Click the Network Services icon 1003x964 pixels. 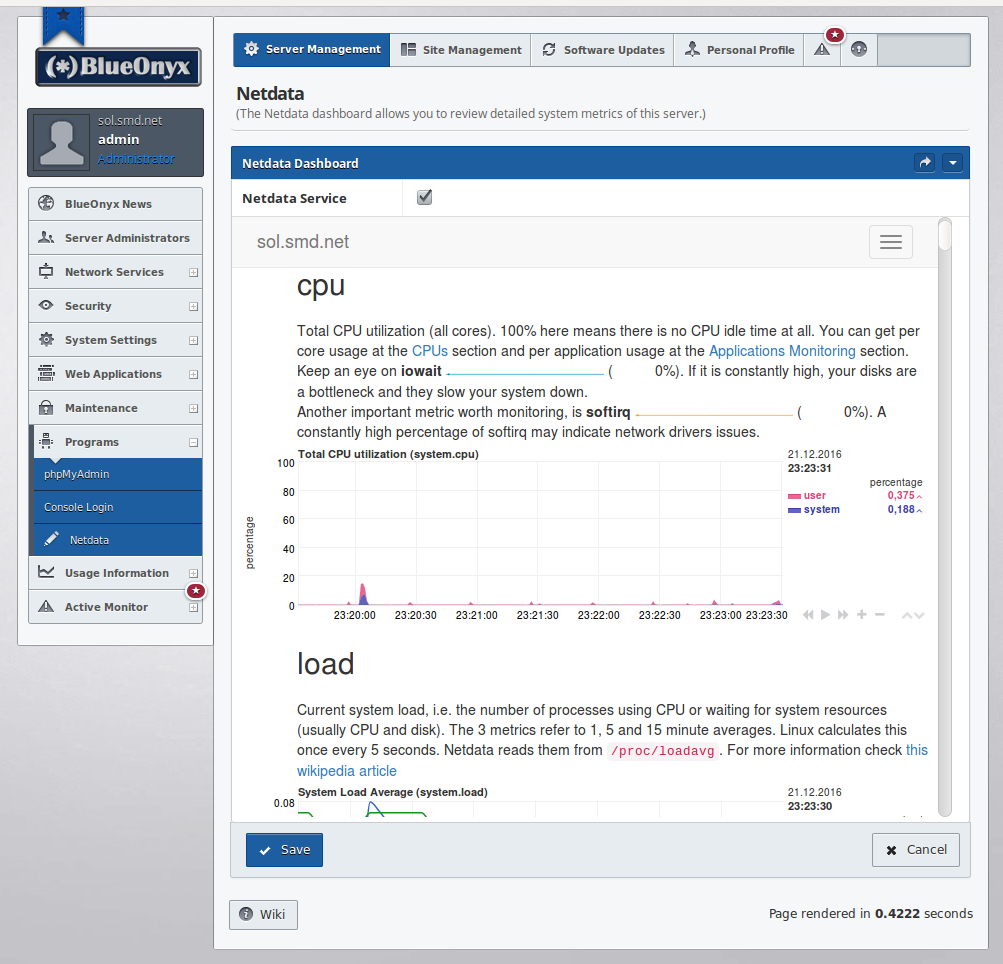pyautogui.click(x=46, y=271)
